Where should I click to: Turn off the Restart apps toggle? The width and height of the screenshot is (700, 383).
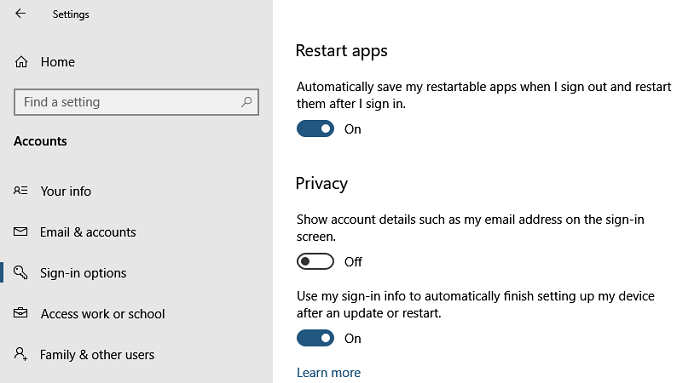[315, 129]
